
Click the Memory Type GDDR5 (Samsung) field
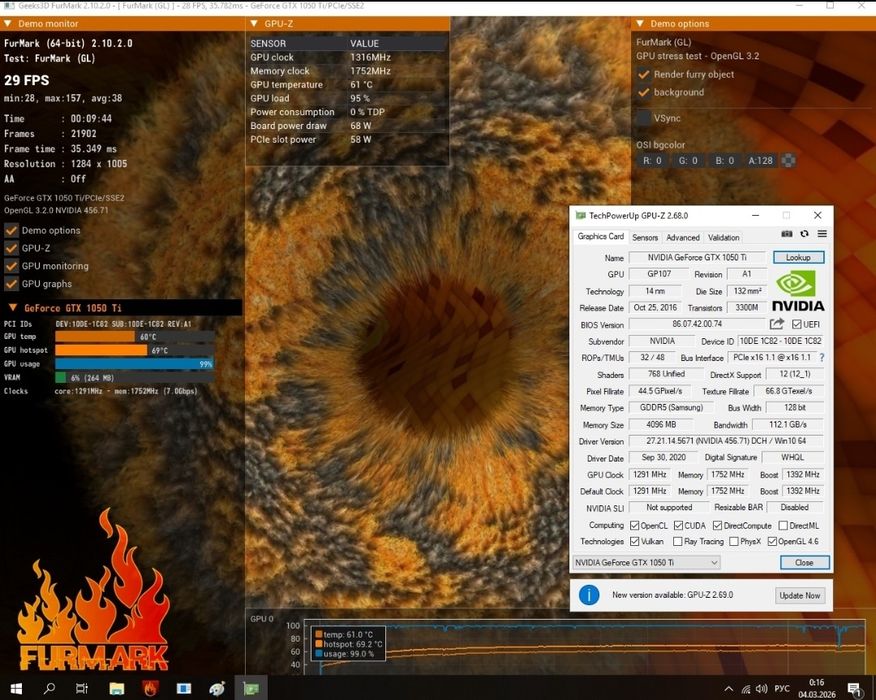click(671, 408)
